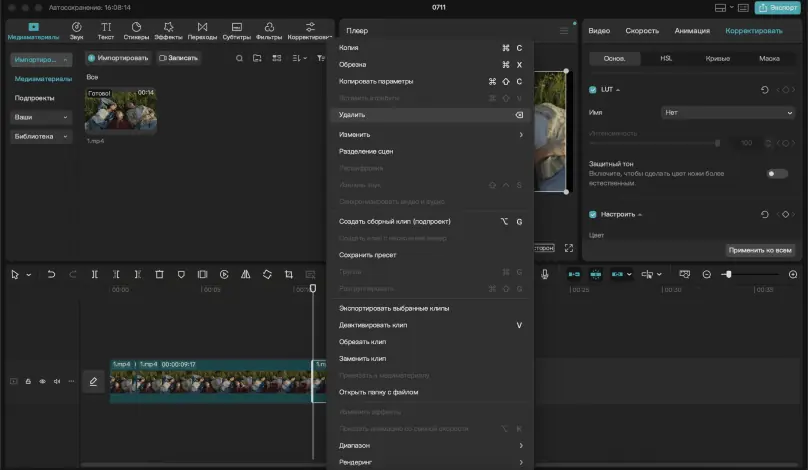Click the freeze frame icon in timeline toolbar
808x470 pixels.
tap(203, 274)
